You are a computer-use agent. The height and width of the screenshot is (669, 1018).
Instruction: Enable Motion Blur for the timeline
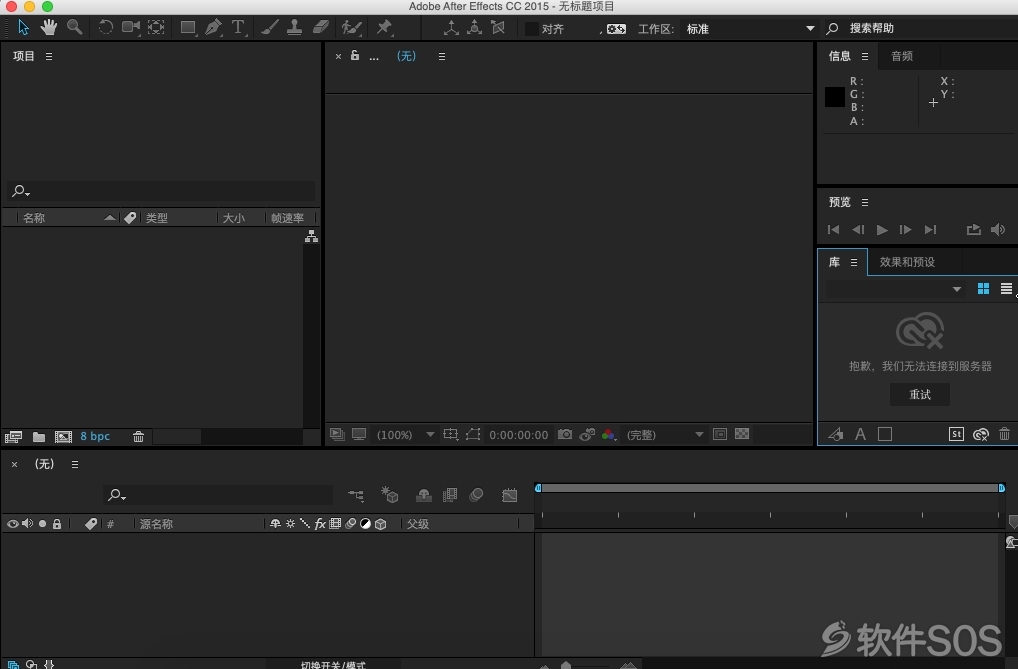click(476, 496)
